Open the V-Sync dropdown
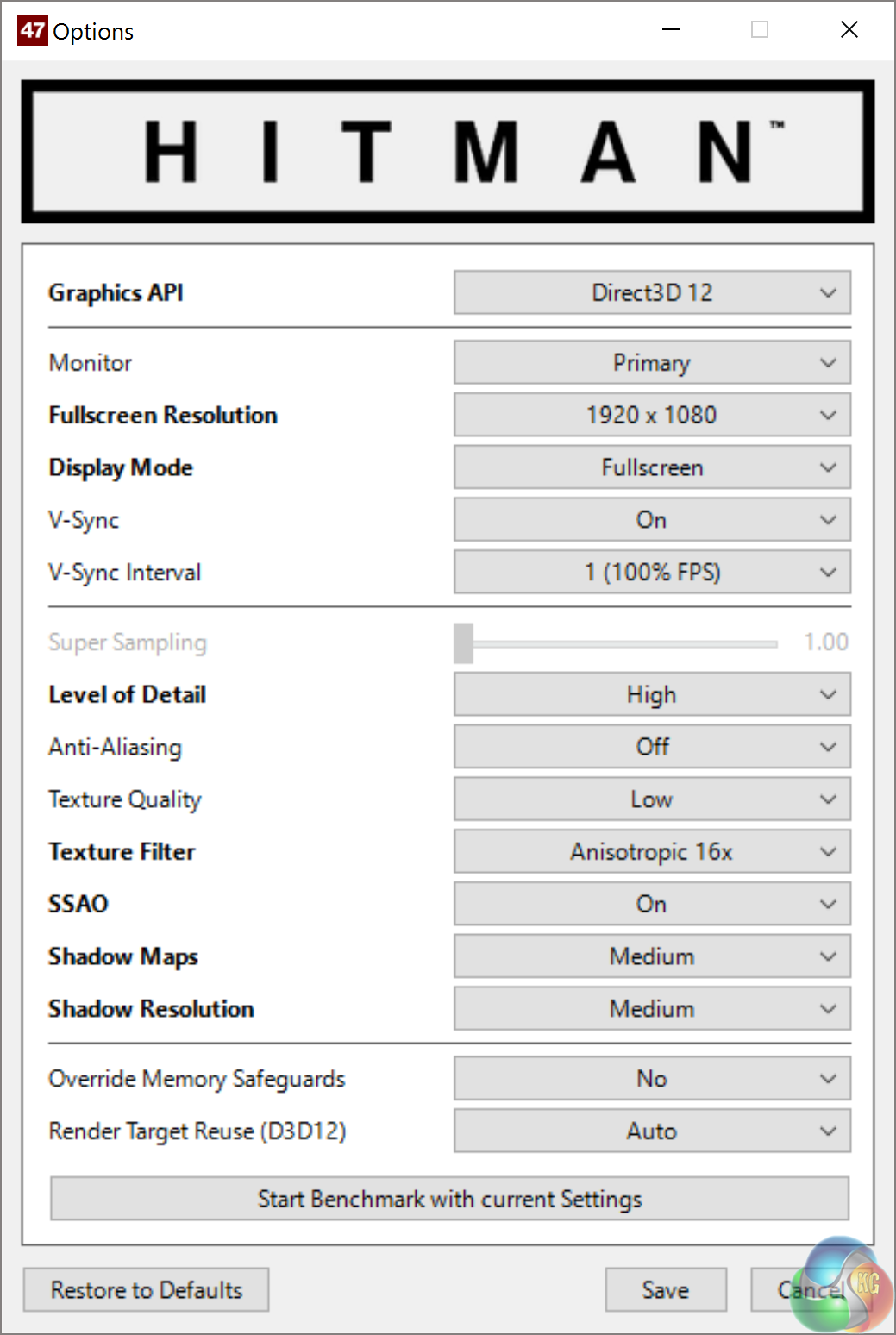Screen dimensions: 896x1335 [652, 520]
